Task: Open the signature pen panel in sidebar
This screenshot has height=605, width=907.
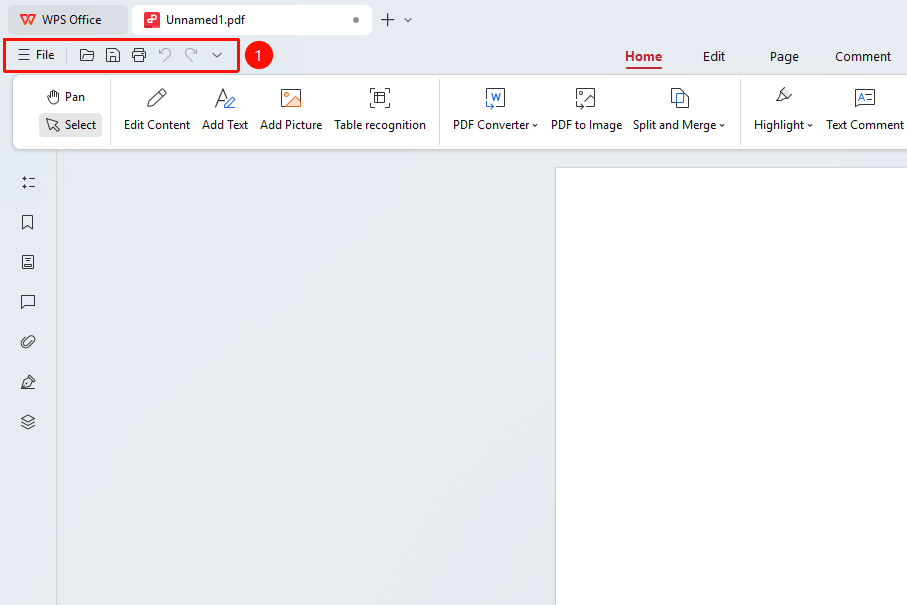Action: pos(28,382)
